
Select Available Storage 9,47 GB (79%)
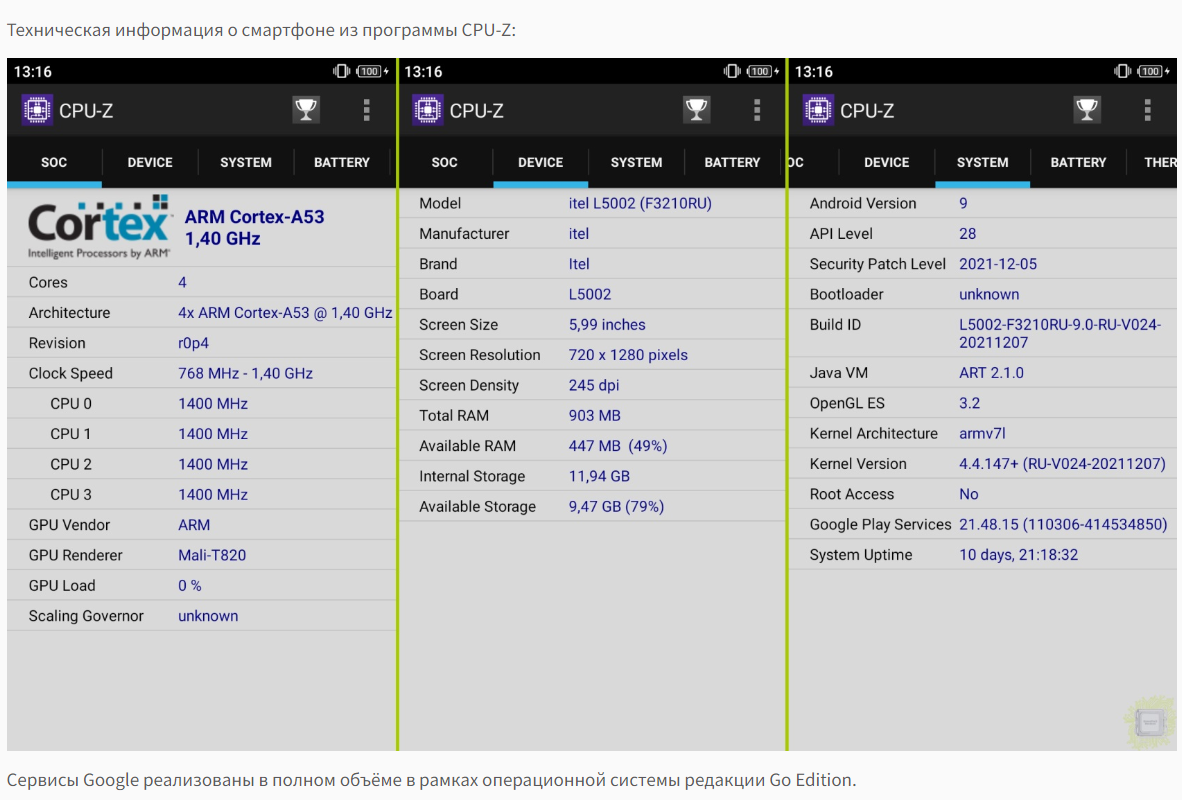point(616,507)
